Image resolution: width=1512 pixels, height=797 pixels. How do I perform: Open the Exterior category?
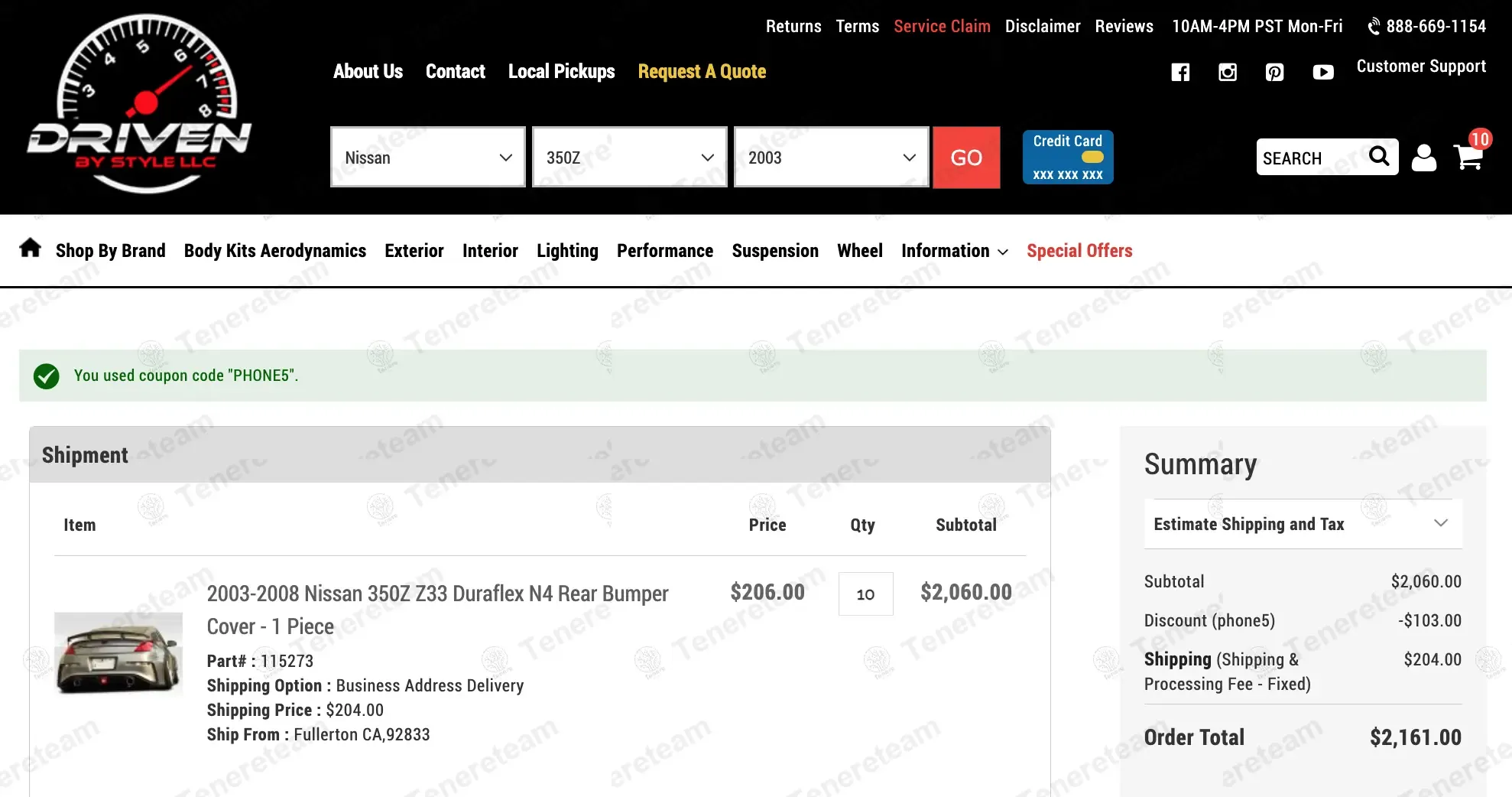(414, 251)
